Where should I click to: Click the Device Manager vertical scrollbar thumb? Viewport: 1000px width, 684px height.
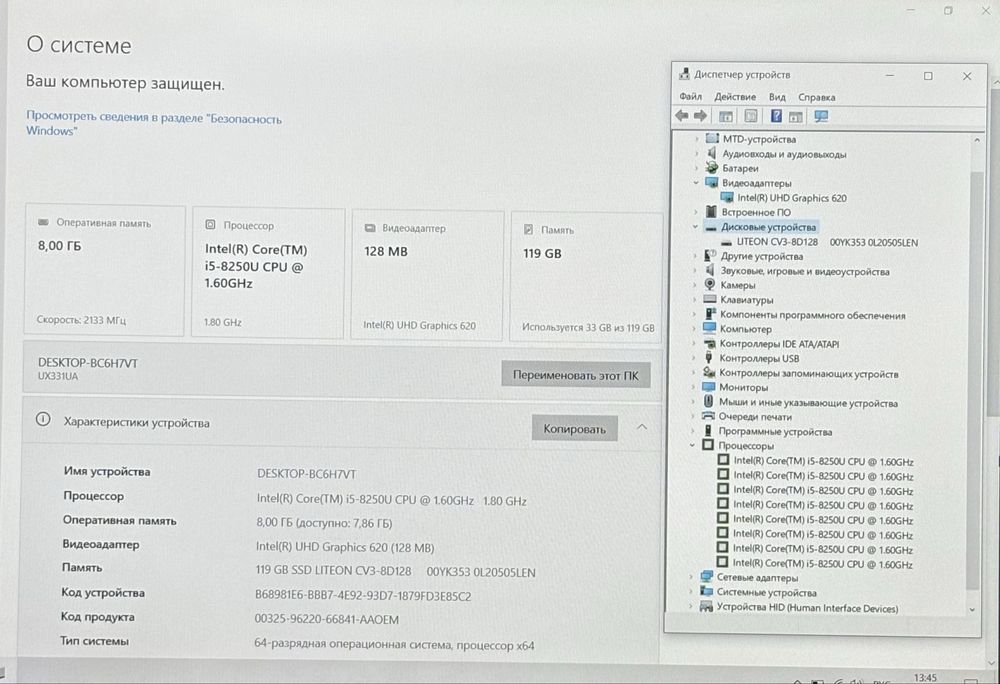tap(974, 379)
